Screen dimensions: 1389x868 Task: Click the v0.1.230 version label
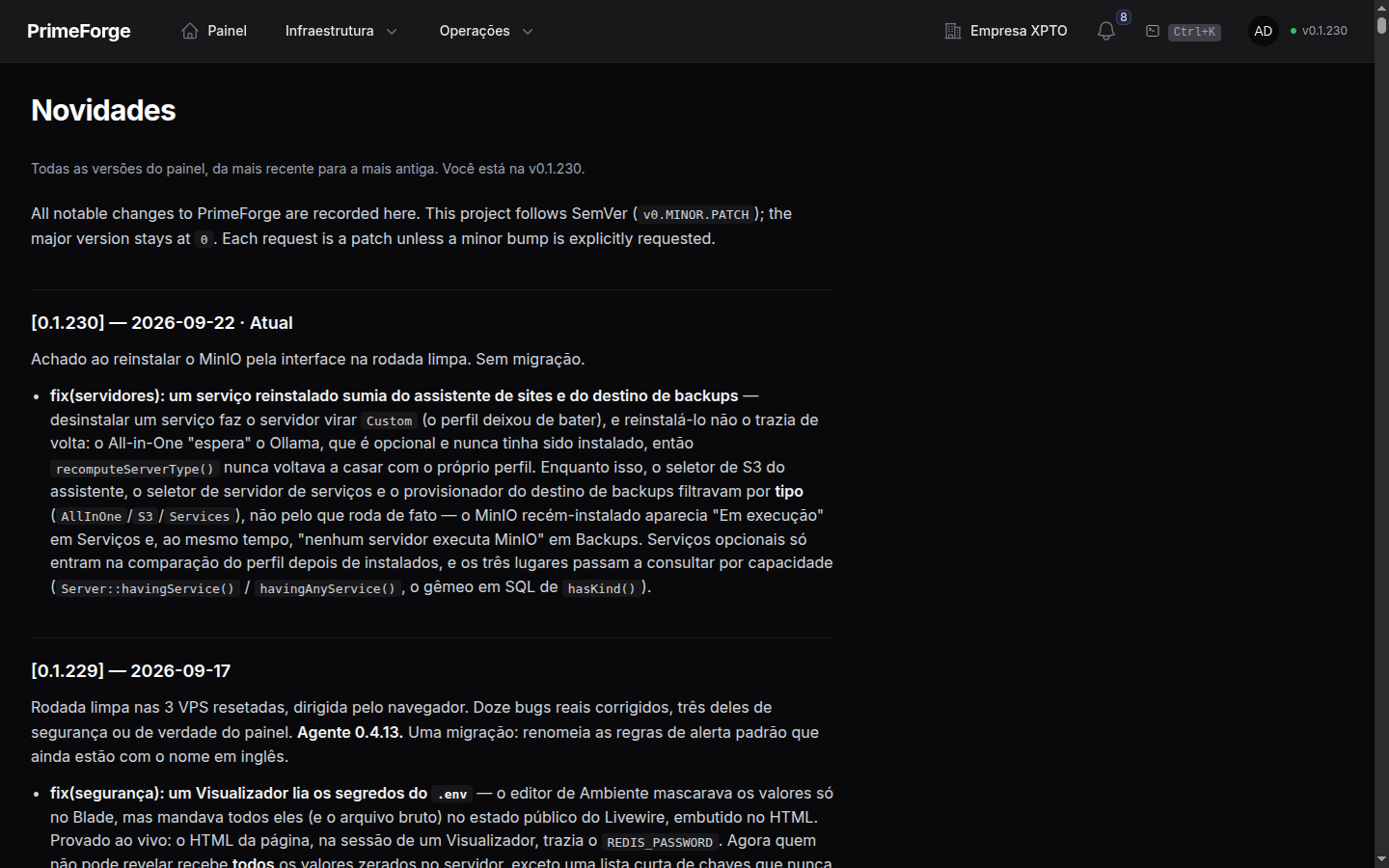coord(1324,31)
